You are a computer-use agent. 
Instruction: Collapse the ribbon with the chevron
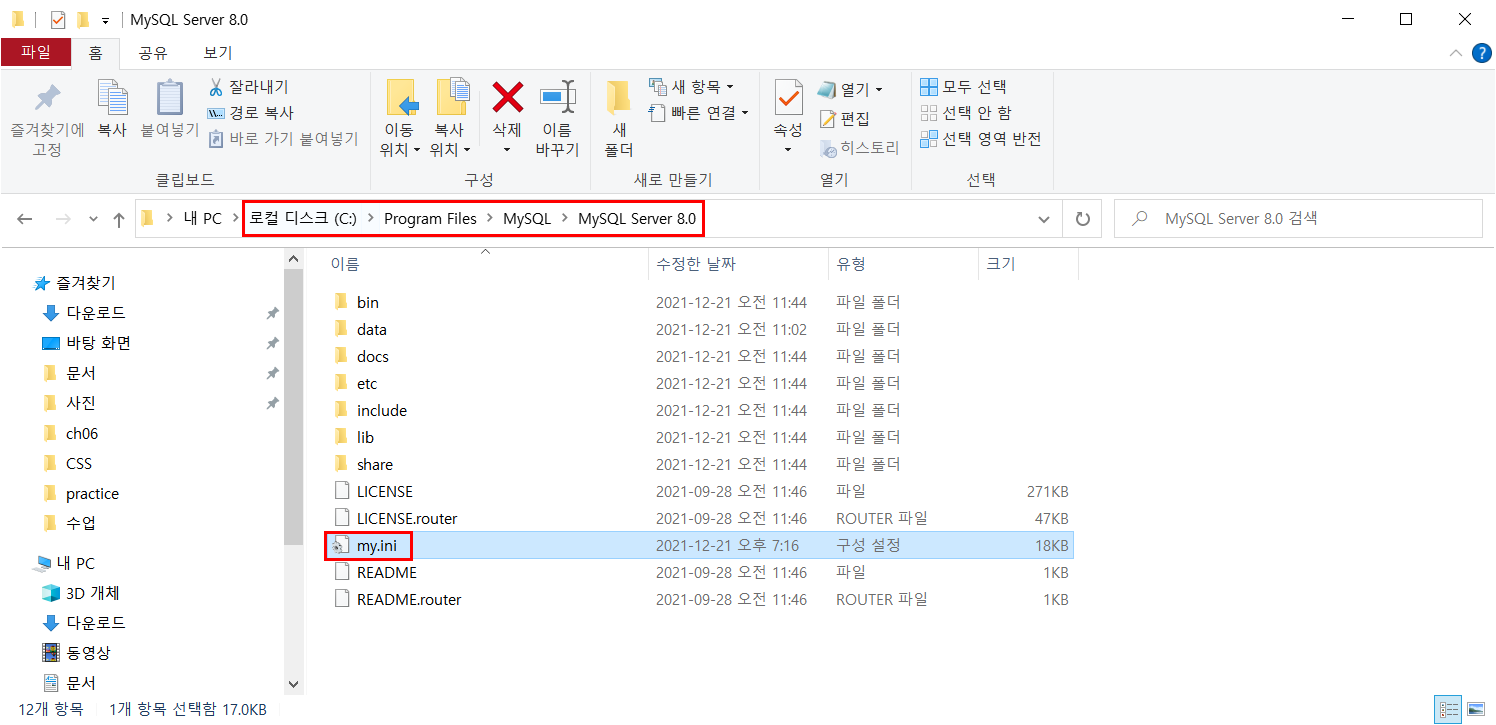click(x=1456, y=53)
